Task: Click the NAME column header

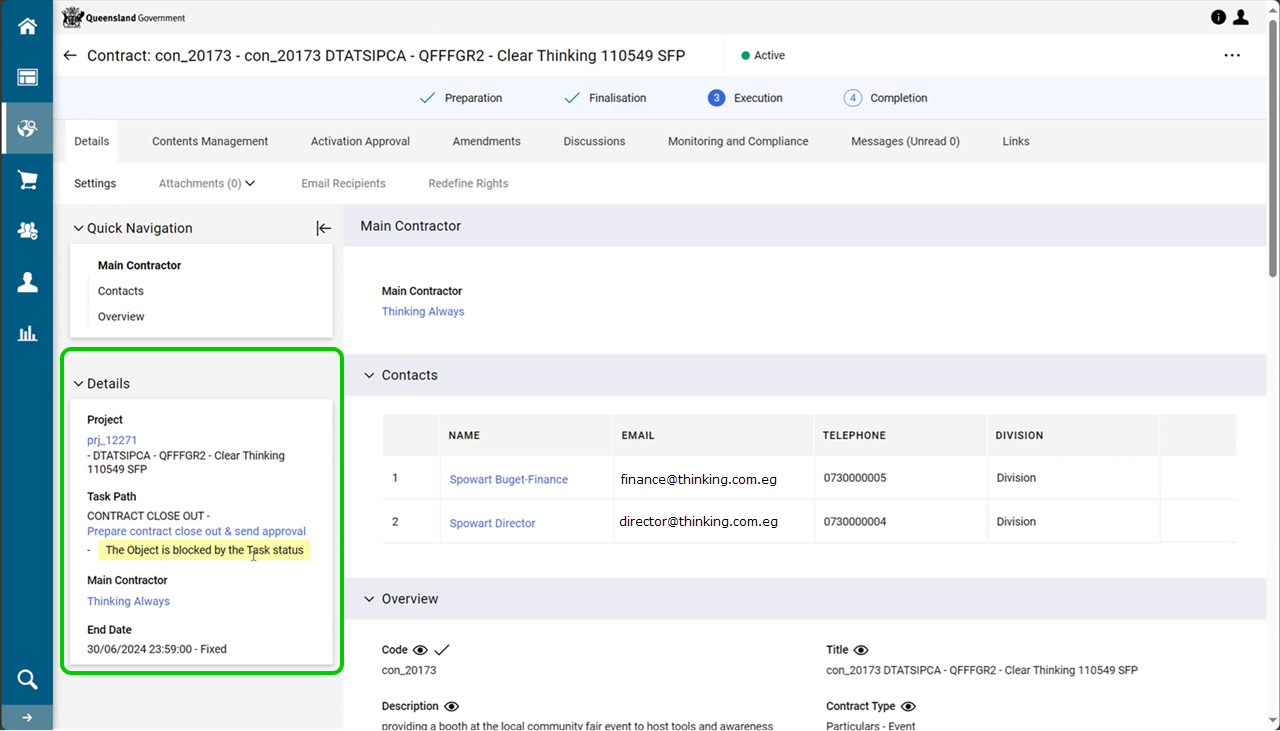Action: 464,435
